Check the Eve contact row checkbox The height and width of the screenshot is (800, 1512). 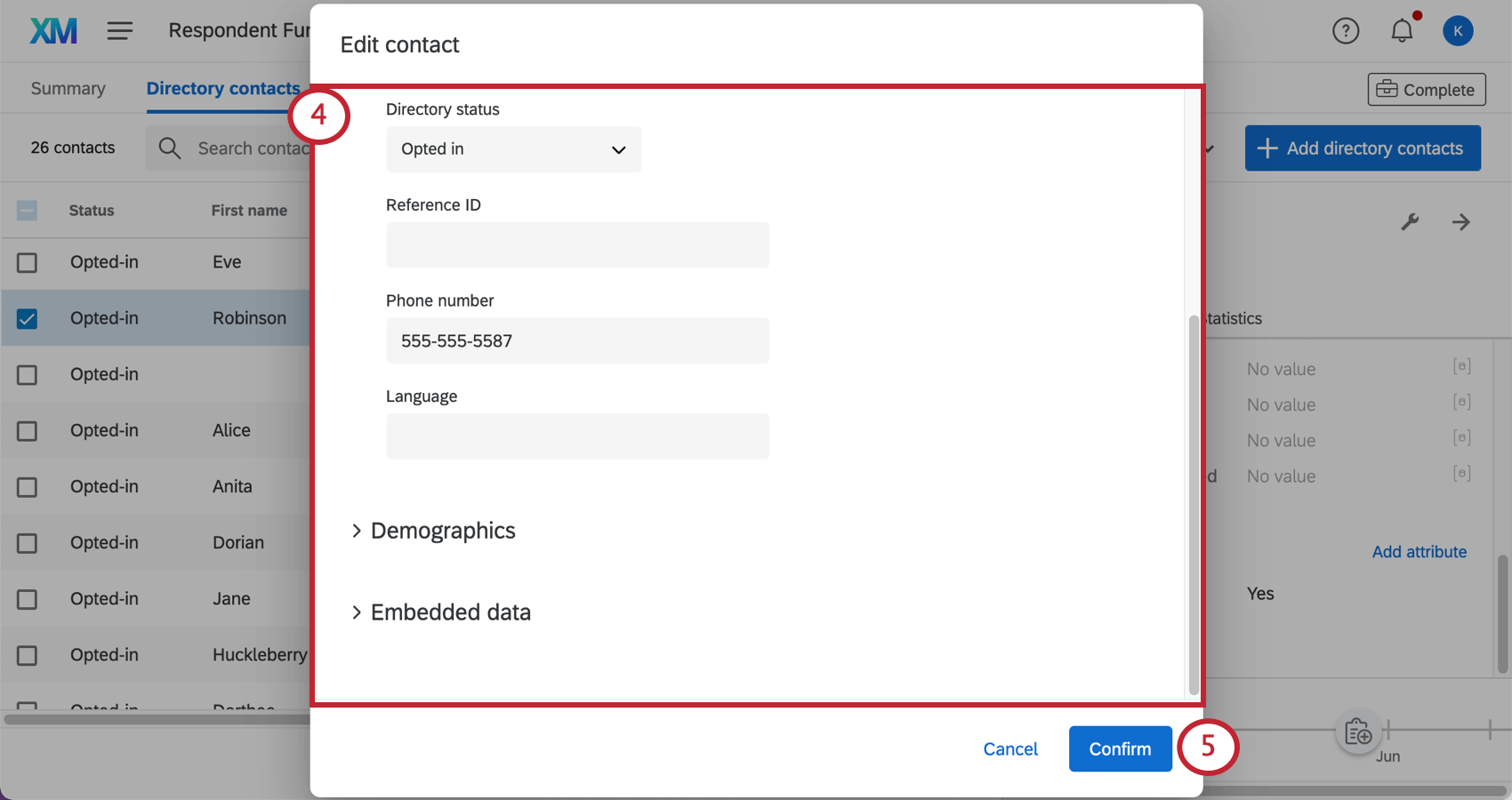pos(27,262)
